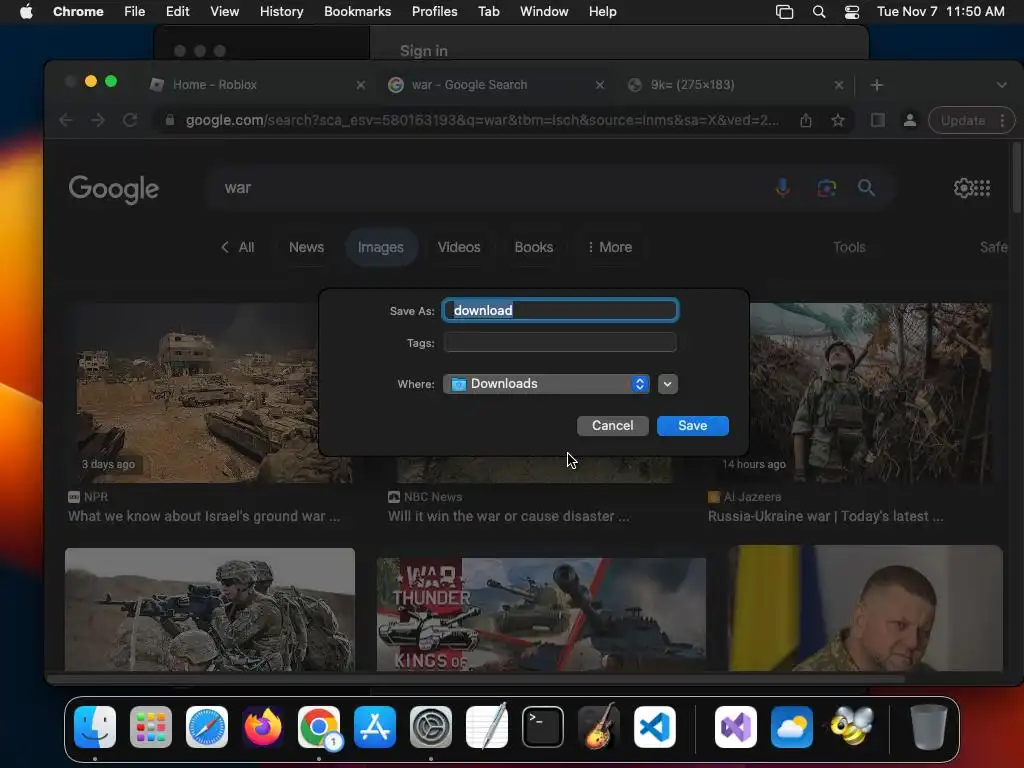Image resolution: width=1024 pixels, height=768 pixels.
Task: Close the 9k= (275×183) tab
Action: pos(839,85)
